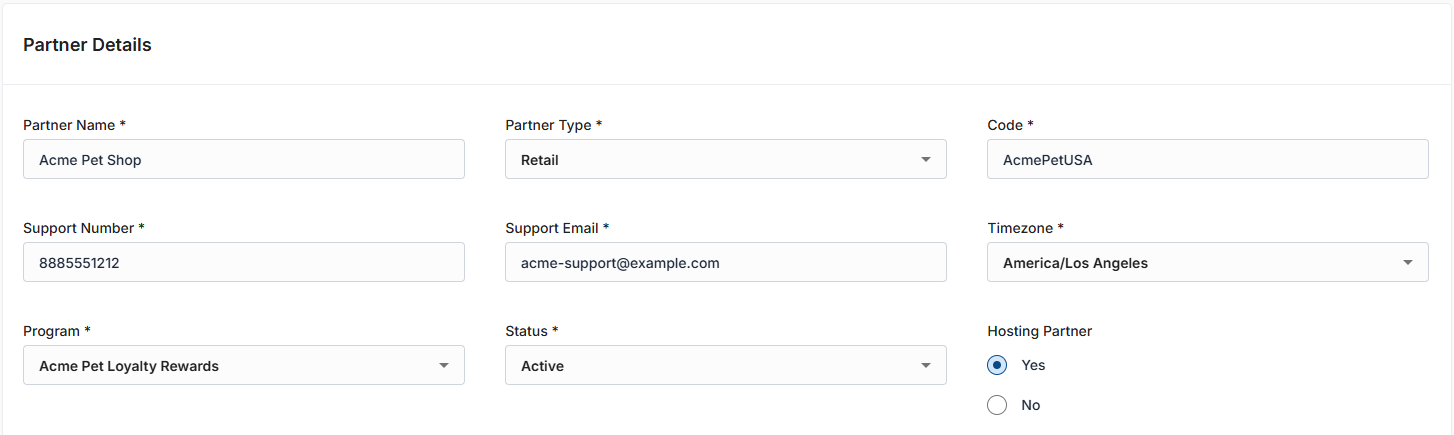Click the Support Email input field
The height and width of the screenshot is (435, 1454).
coord(725,263)
